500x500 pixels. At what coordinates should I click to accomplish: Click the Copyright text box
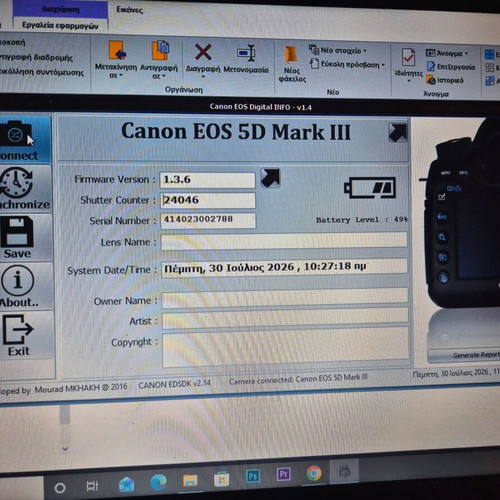click(x=286, y=347)
